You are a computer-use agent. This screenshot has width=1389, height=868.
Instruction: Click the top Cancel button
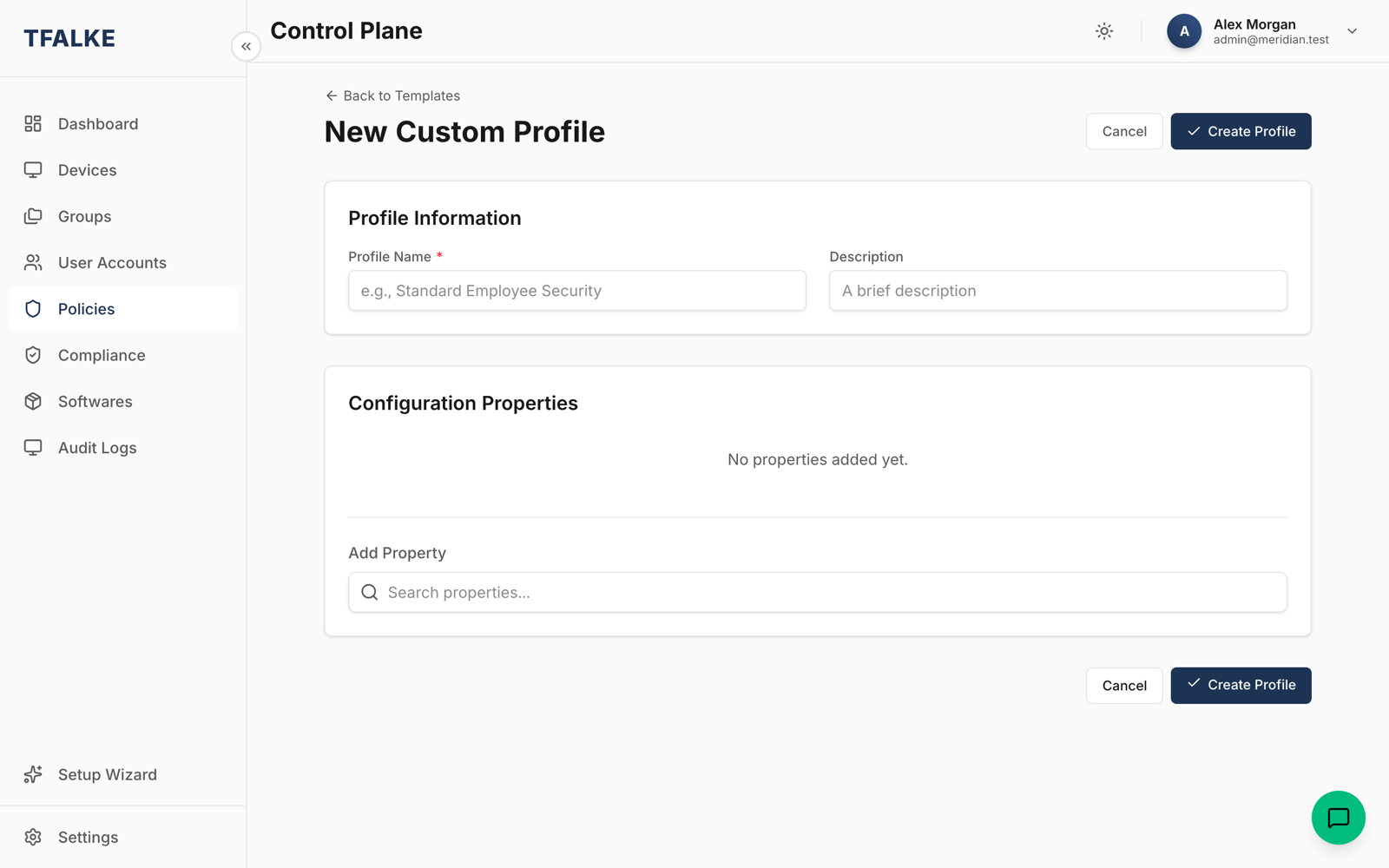click(x=1124, y=131)
